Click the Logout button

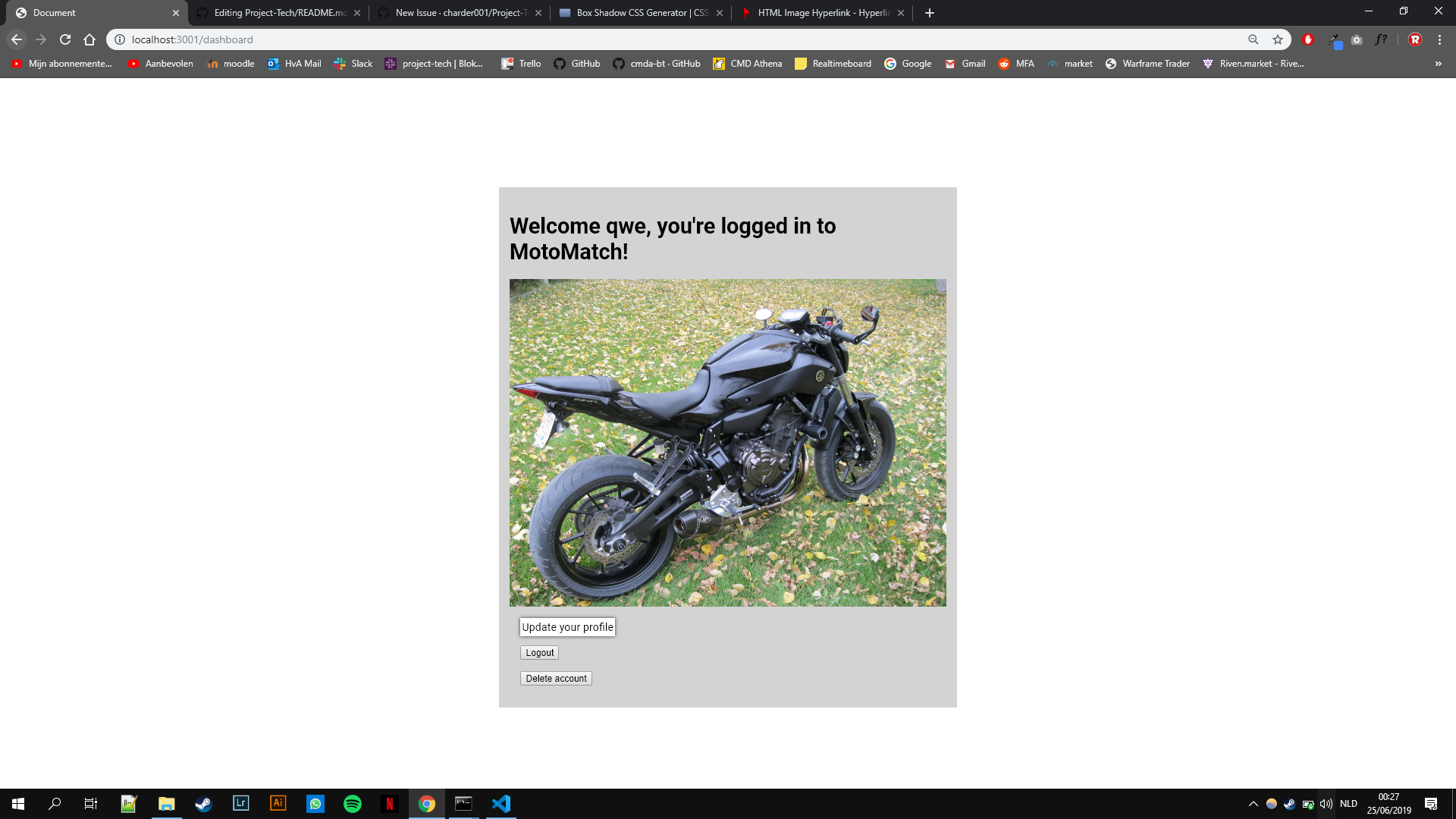[539, 652]
